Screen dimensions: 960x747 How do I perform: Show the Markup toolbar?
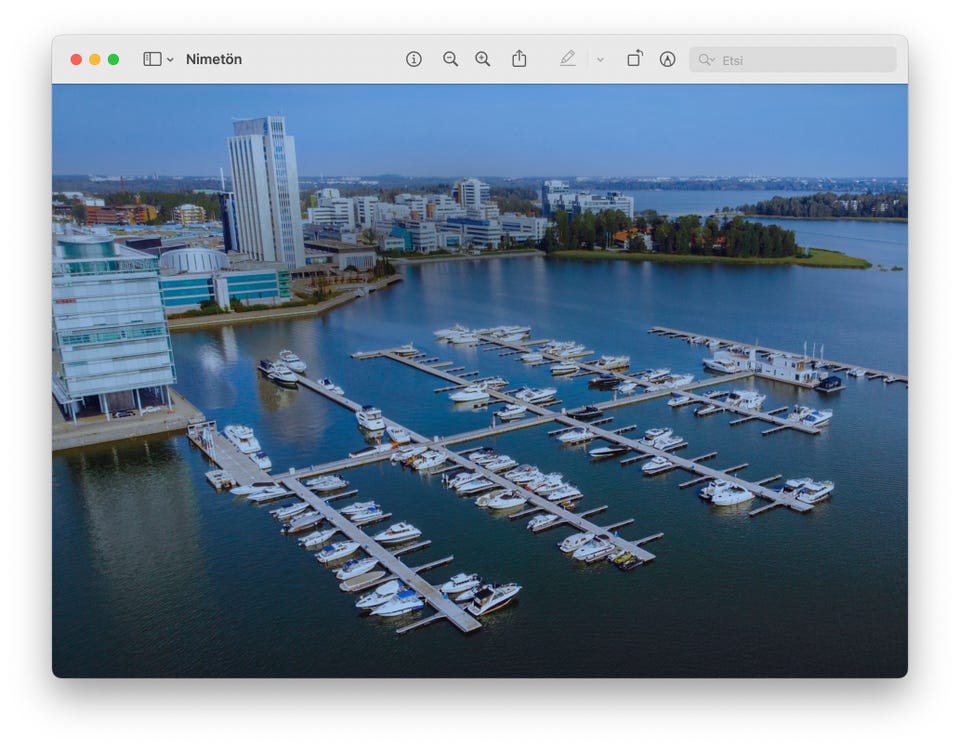667,59
